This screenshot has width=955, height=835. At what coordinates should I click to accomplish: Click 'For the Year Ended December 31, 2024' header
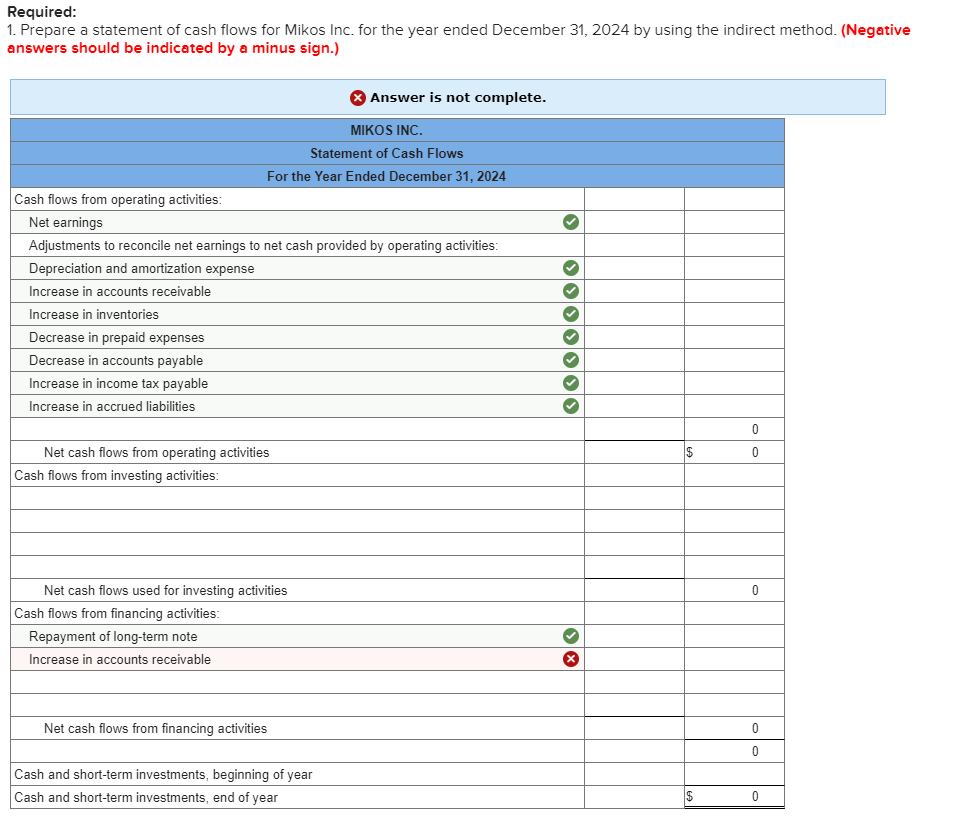pos(387,177)
